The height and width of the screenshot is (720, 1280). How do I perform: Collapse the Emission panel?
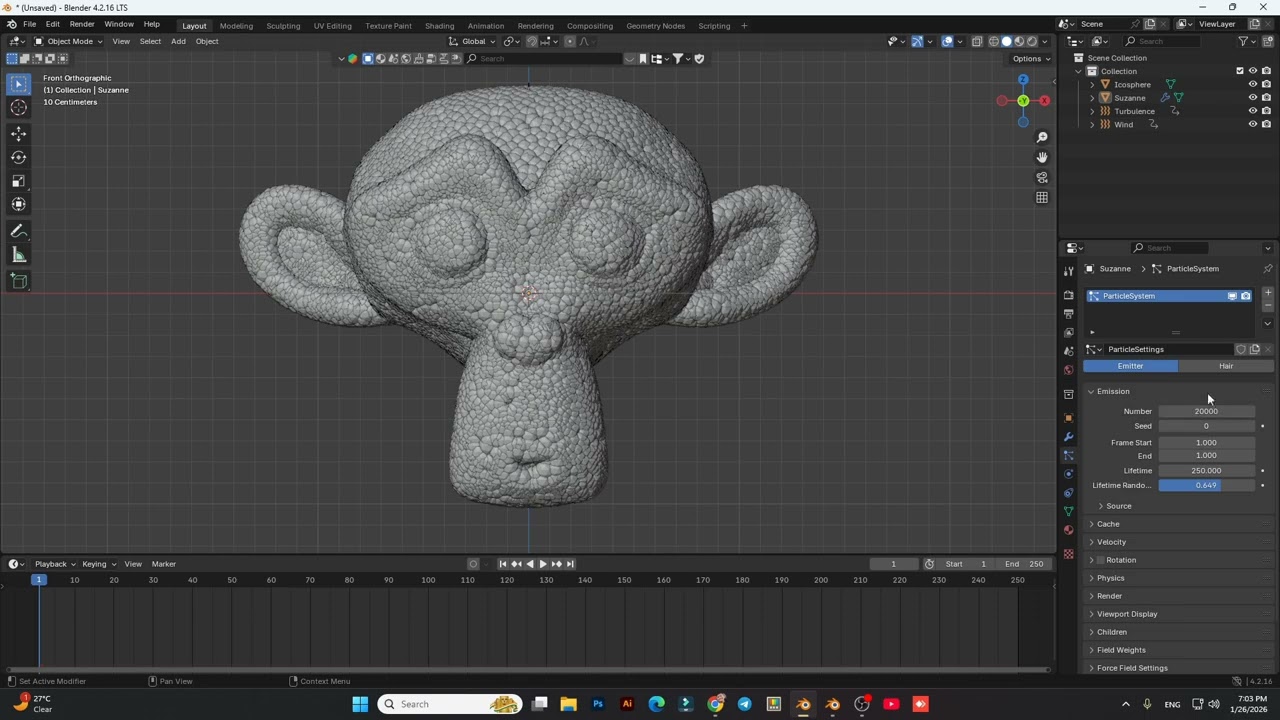tap(1113, 391)
